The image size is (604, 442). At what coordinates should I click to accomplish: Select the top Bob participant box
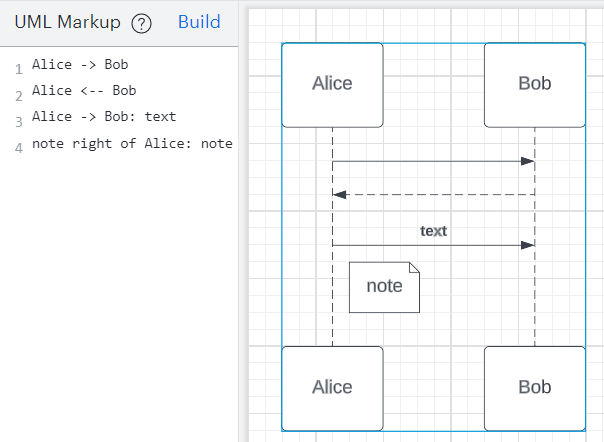tap(534, 84)
